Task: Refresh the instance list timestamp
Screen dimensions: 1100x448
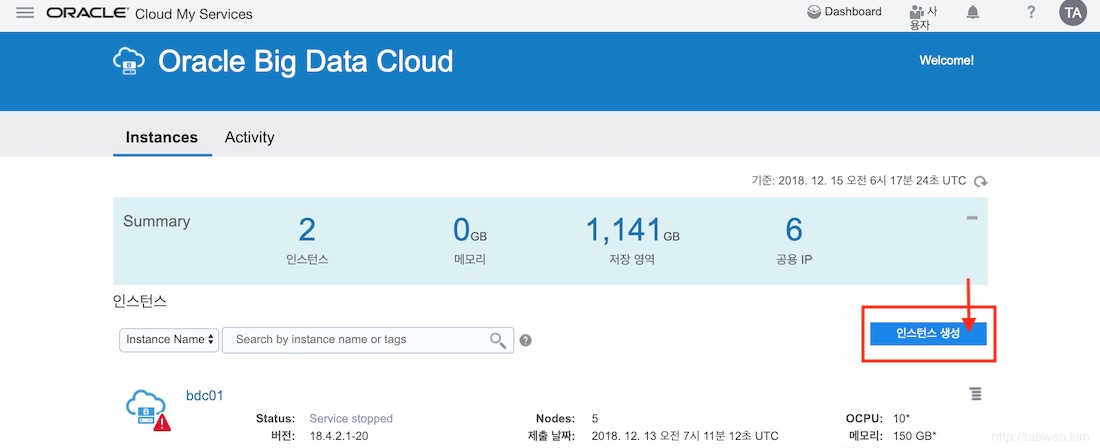Action: pos(980,182)
